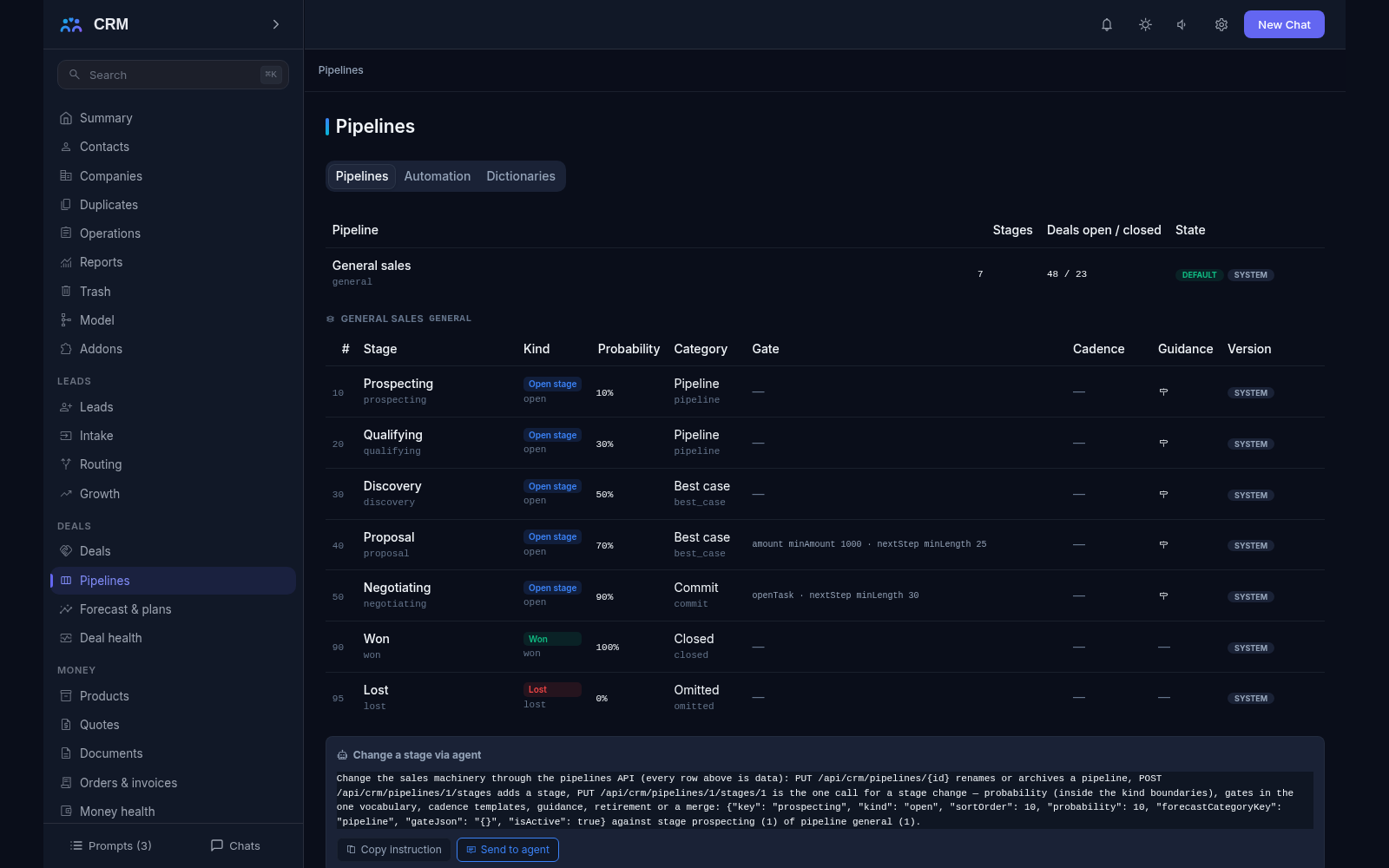Screen dimensions: 1389x868
Task: Click the guidance icon for Qualifying
Action: [x=1163, y=444]
